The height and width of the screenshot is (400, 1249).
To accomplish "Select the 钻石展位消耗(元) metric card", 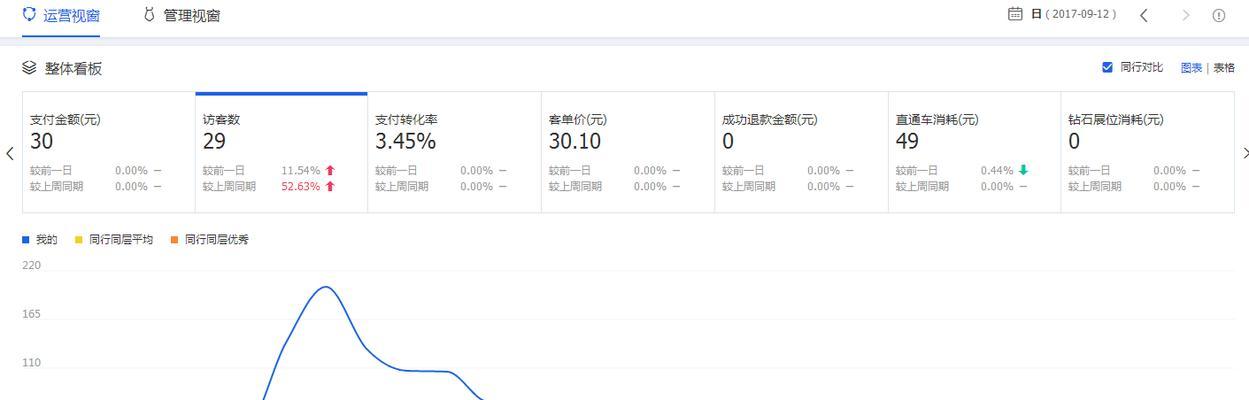I will [1147, 152].
